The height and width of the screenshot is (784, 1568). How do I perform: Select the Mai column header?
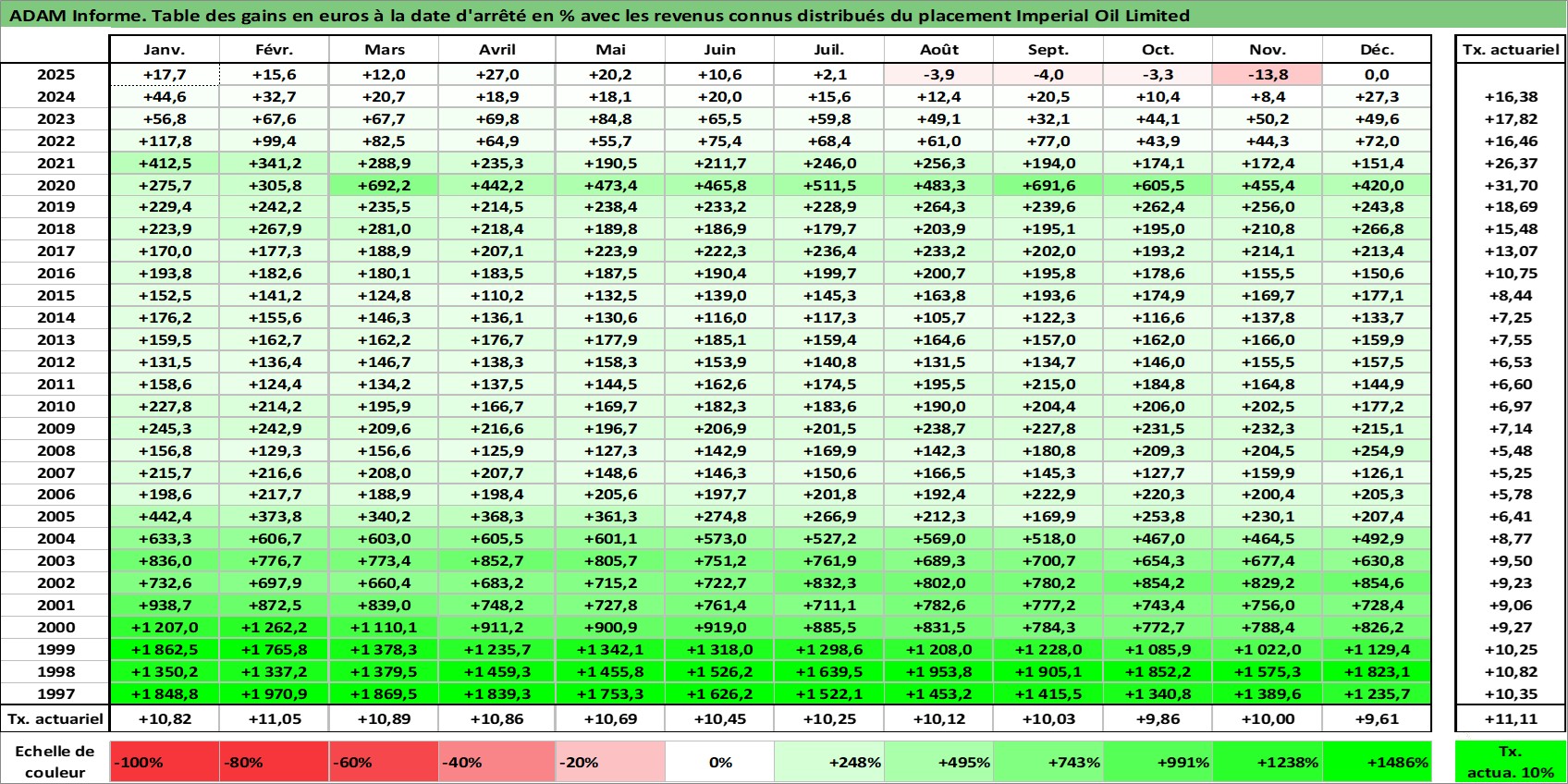610,50
